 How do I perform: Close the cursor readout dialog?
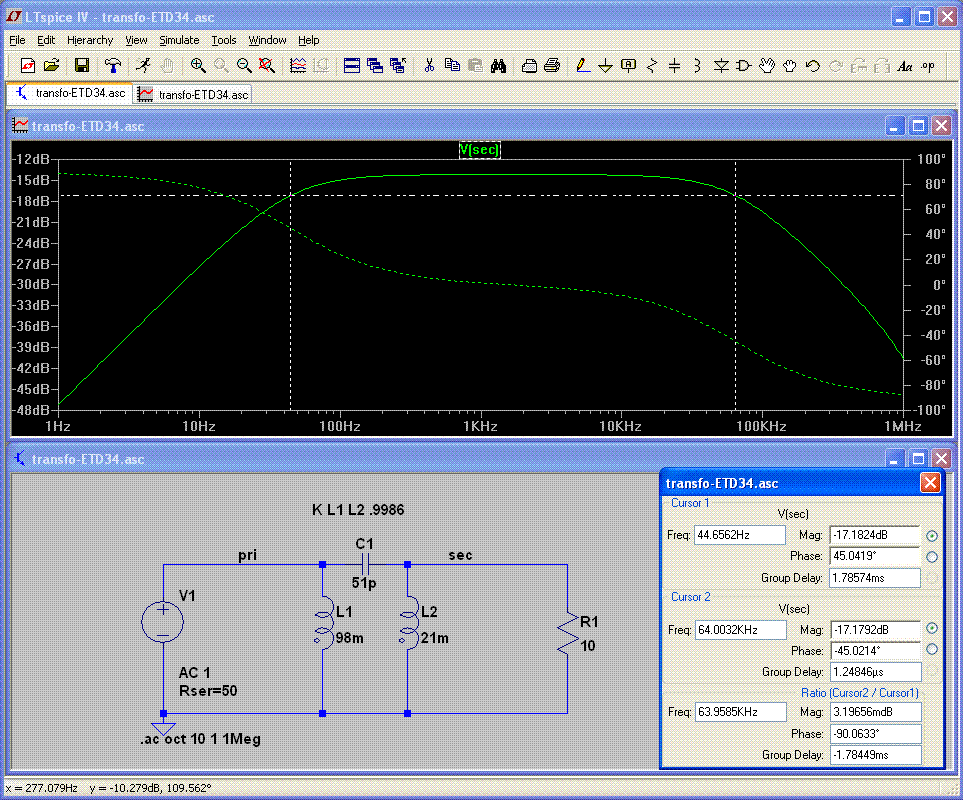[x=930, y=483]
